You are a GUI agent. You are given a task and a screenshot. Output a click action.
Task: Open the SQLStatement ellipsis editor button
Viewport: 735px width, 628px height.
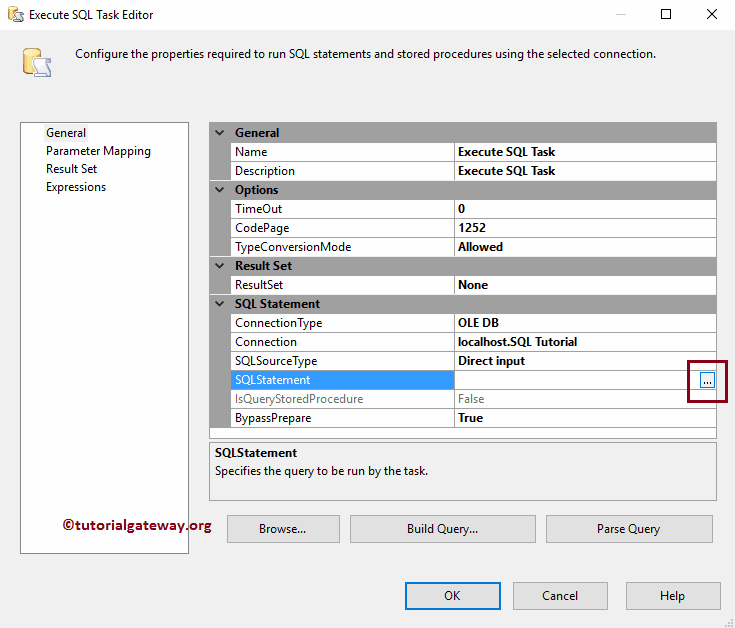(x=707, y=380)
